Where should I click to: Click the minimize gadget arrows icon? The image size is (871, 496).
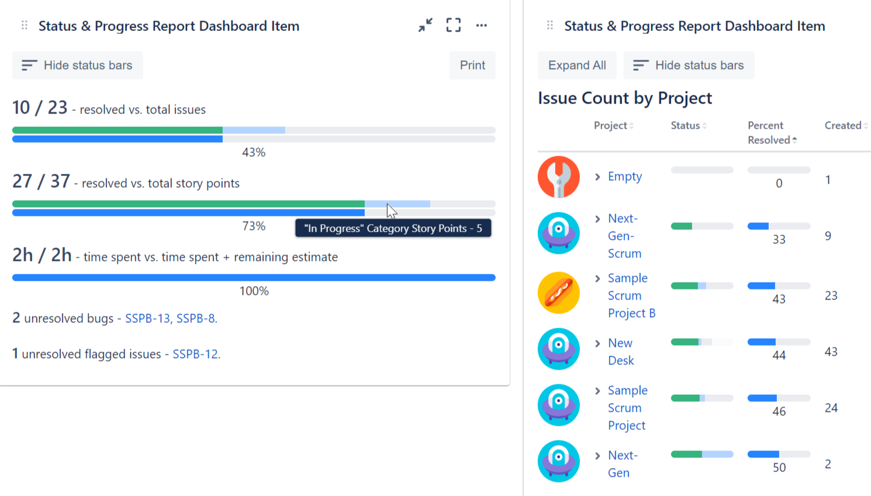(x=425, y=26)
